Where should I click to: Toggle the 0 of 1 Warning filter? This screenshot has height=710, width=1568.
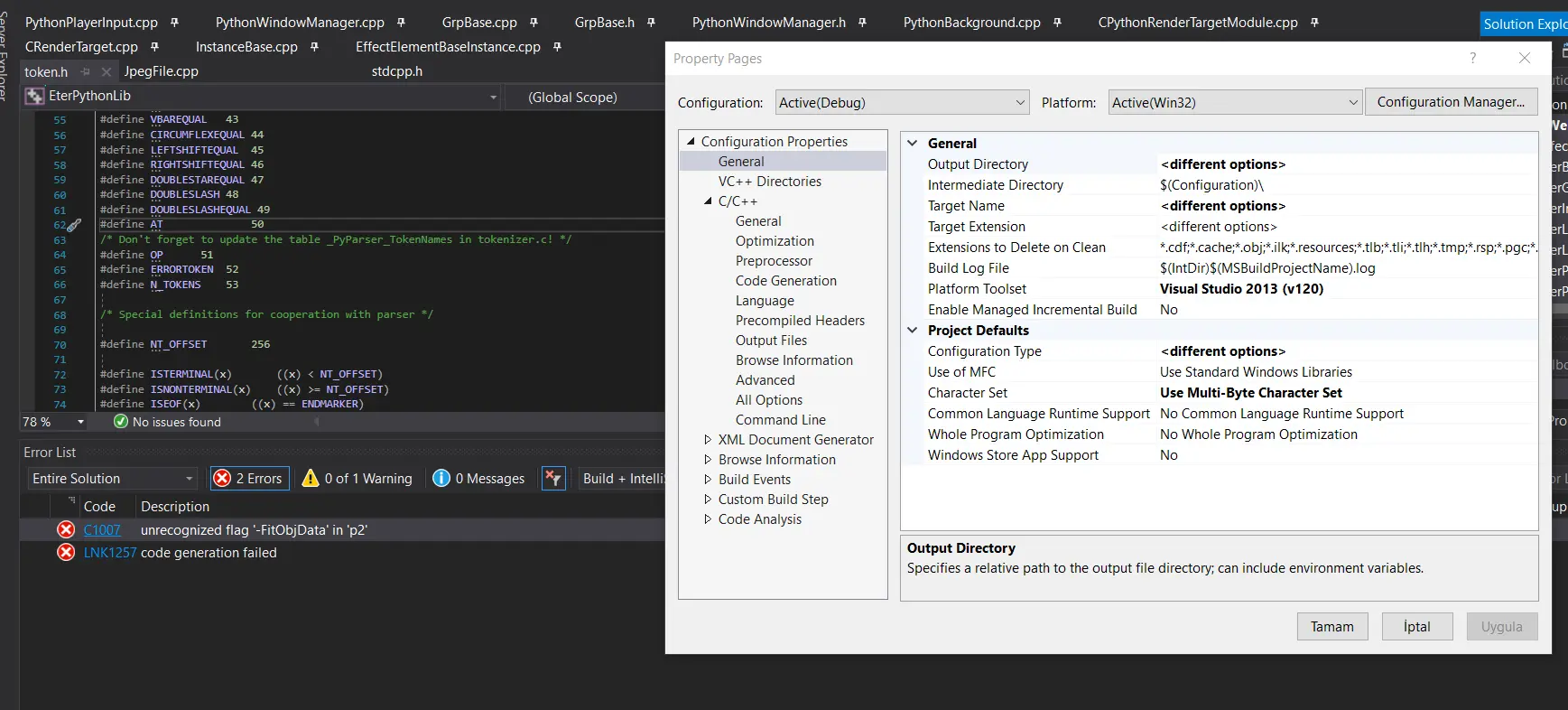tap(357, 478)
